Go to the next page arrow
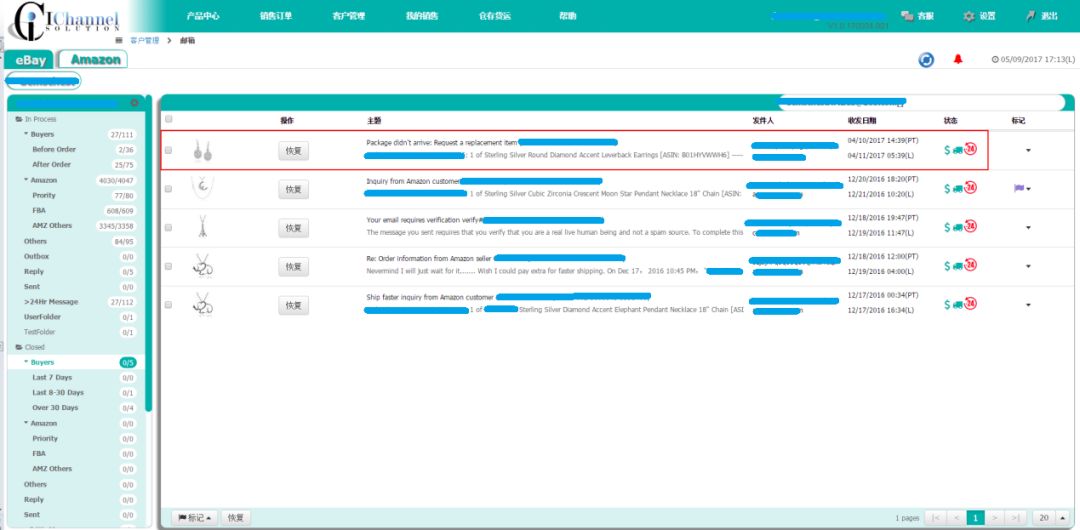This screenshot has width=1080, height=530. click(995, 518)
